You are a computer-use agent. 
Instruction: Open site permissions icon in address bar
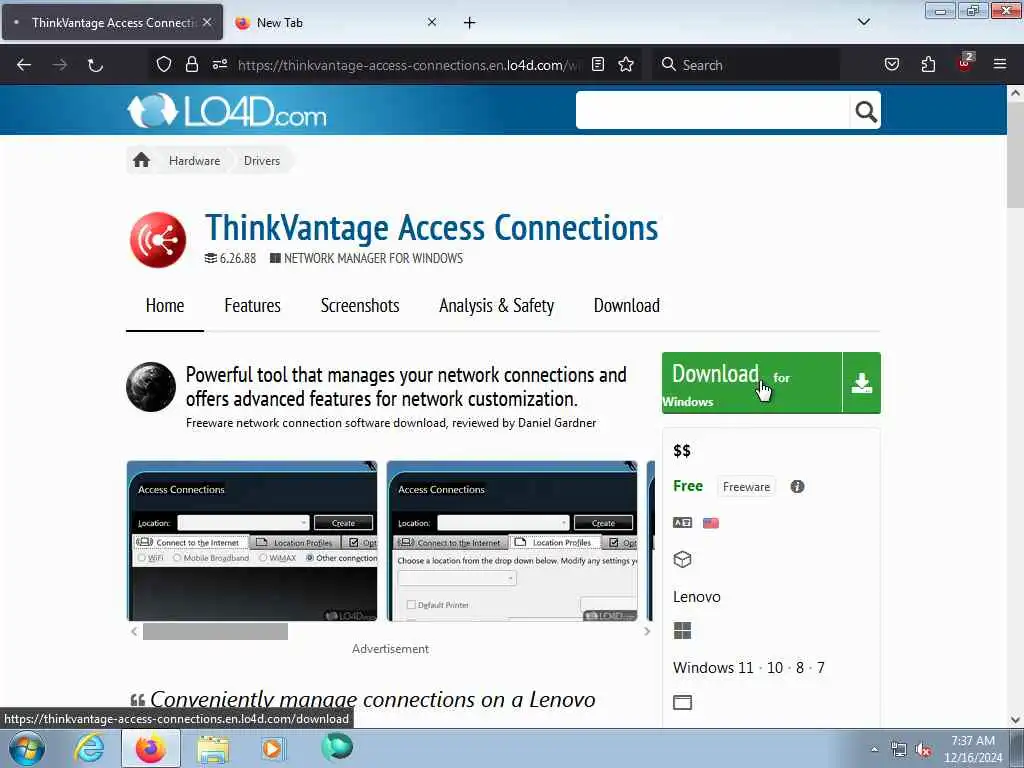pyautogui.click(x=220, y=64)
